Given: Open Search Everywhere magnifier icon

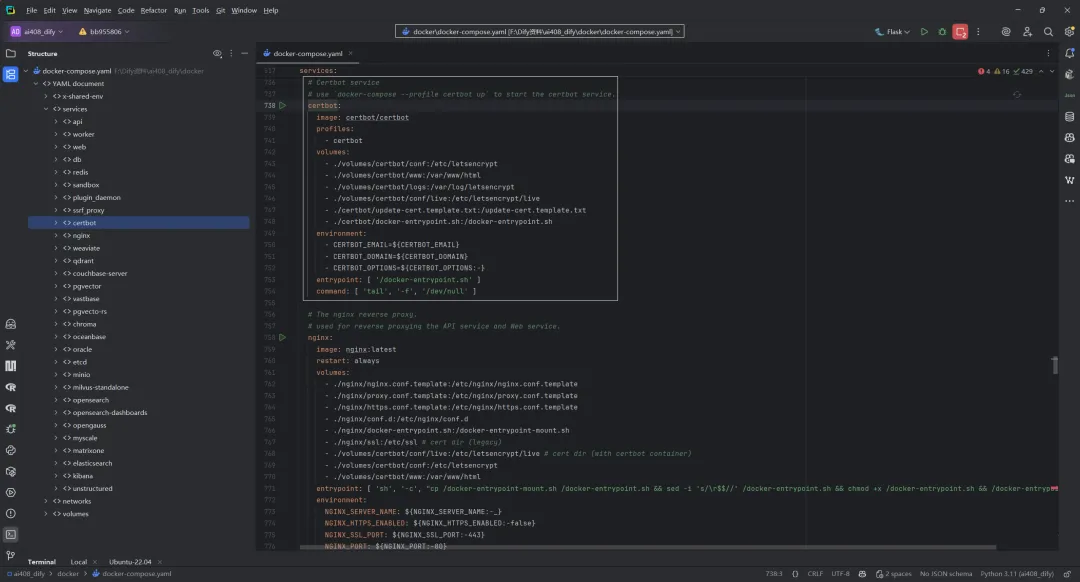Looking at the screenshot, I should (1048, 32).
